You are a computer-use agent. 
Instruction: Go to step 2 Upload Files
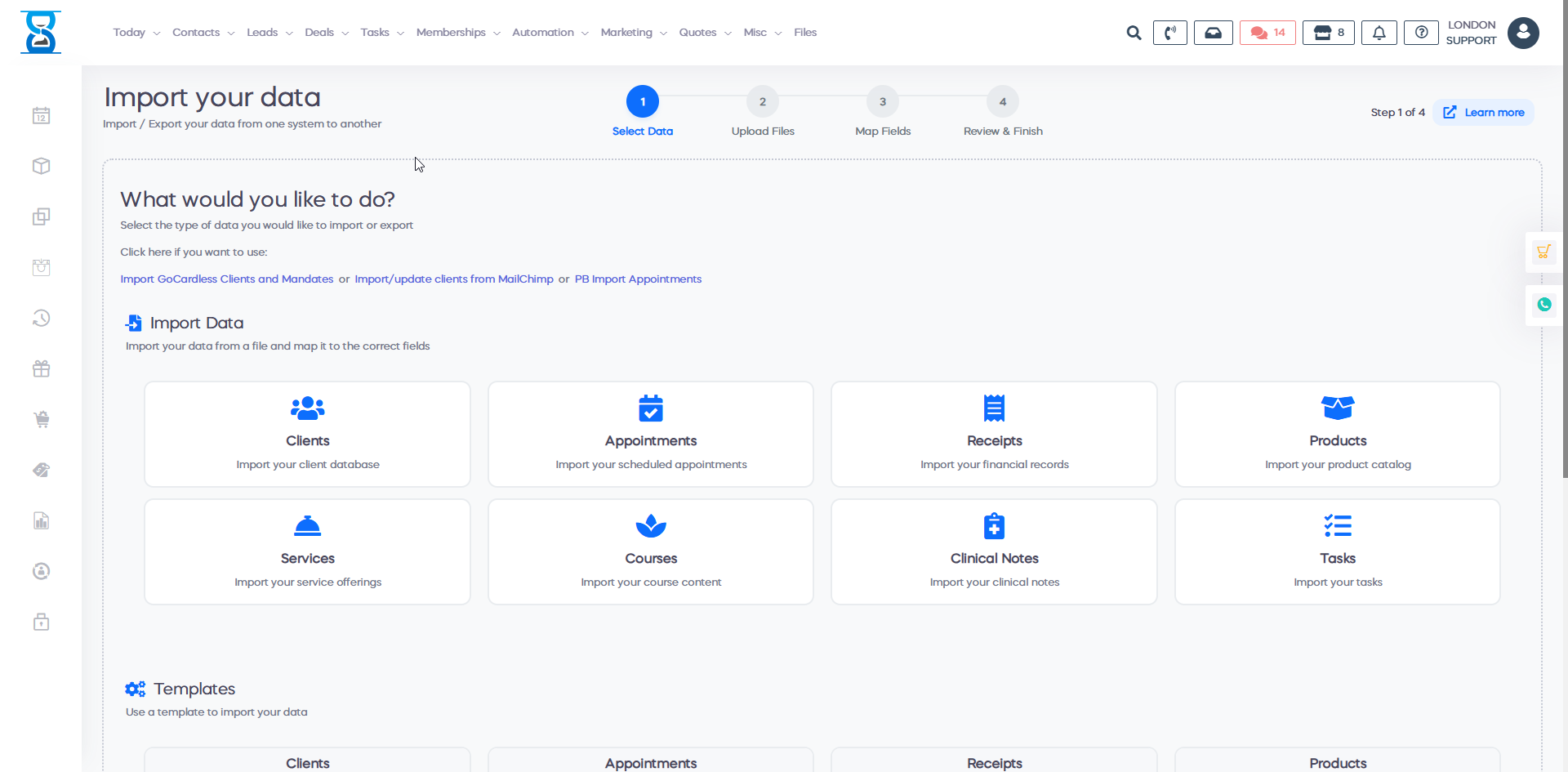pyautogui.click(x=762, y=103)
